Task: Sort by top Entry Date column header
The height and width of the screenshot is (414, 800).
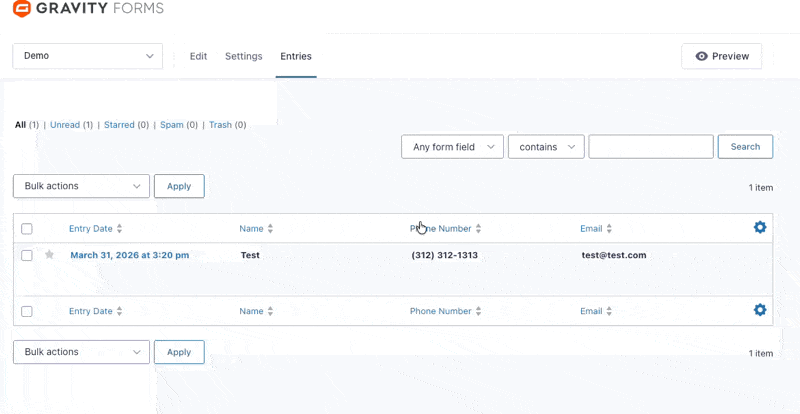Action: coord(91,229)
